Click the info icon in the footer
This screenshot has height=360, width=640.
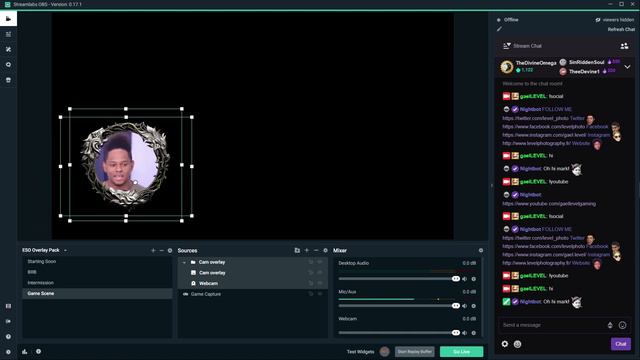click(x=38, y=351)
